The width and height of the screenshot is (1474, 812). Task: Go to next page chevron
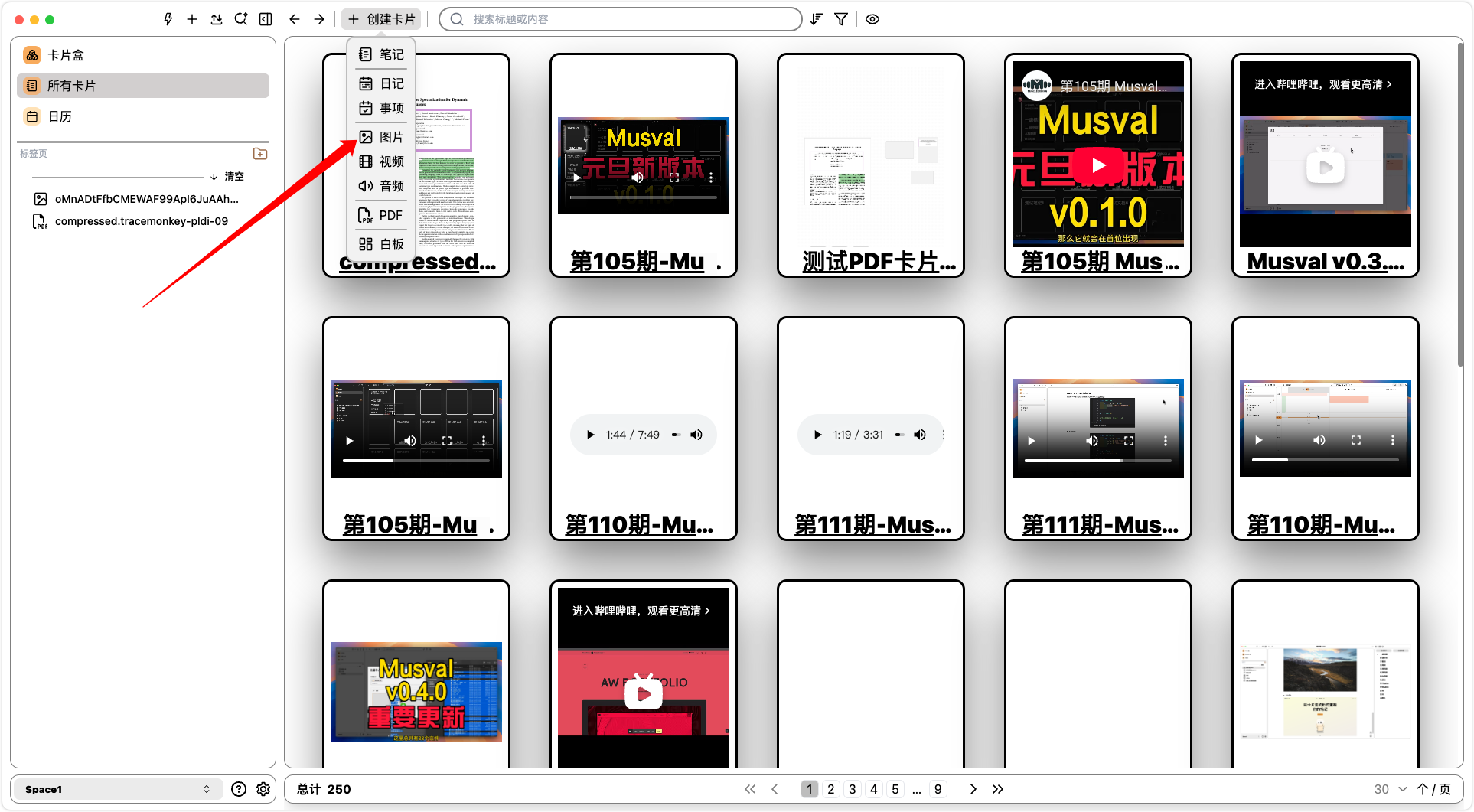pos(973,789)
